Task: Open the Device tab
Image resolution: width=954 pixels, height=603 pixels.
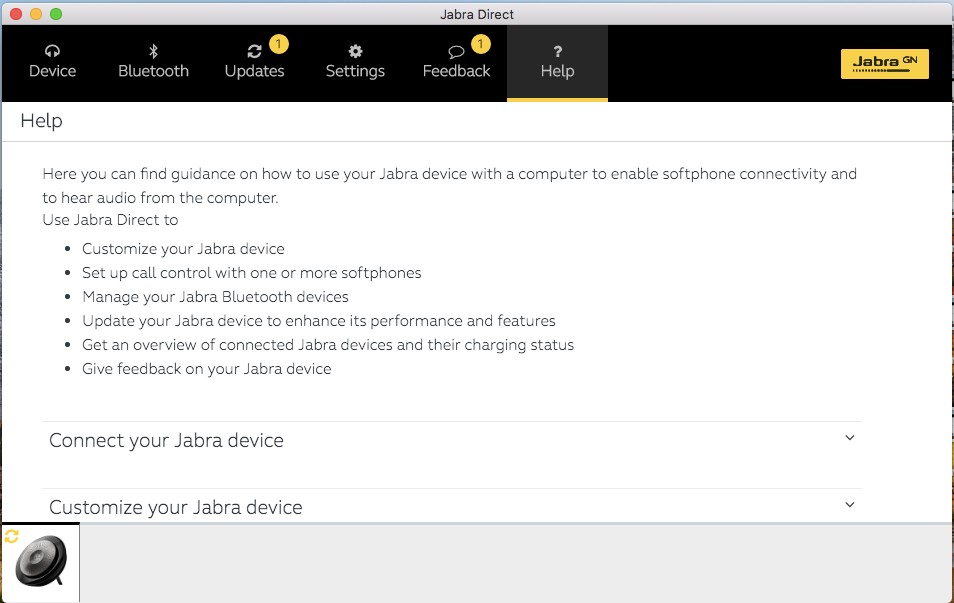Action: pyautogui.click(x=52, y=63)
